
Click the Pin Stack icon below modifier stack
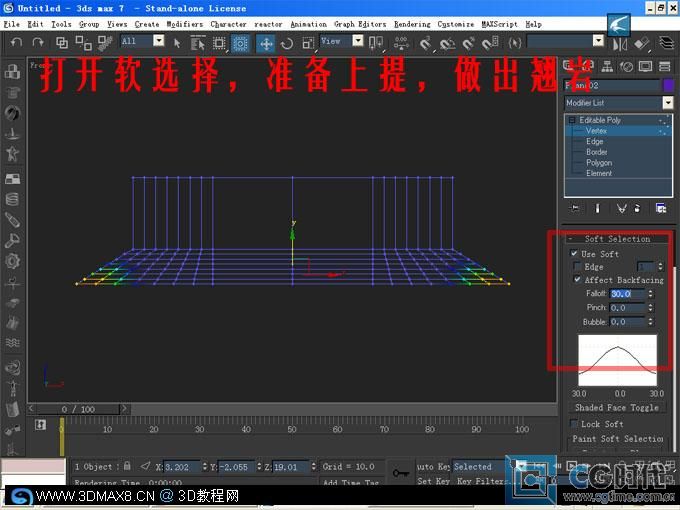575,209
